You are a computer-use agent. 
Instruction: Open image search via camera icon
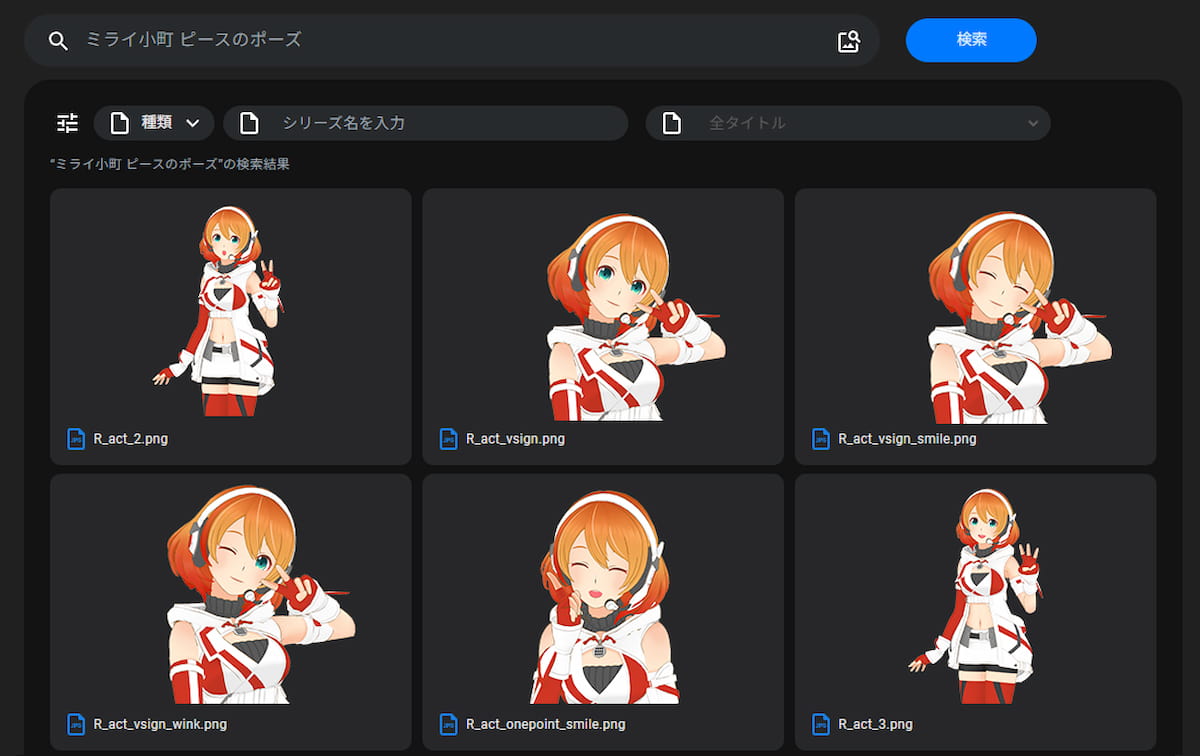coord(848,41)
